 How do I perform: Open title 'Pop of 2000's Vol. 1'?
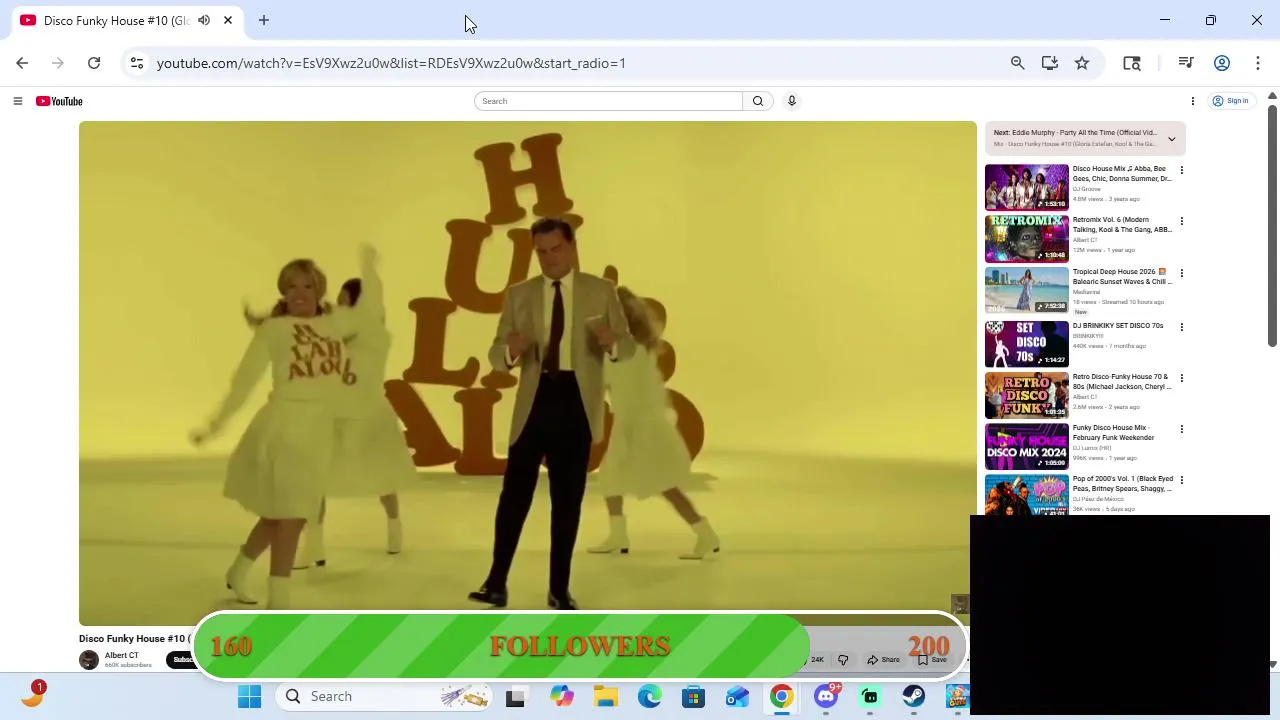[x=1123, y=484]
